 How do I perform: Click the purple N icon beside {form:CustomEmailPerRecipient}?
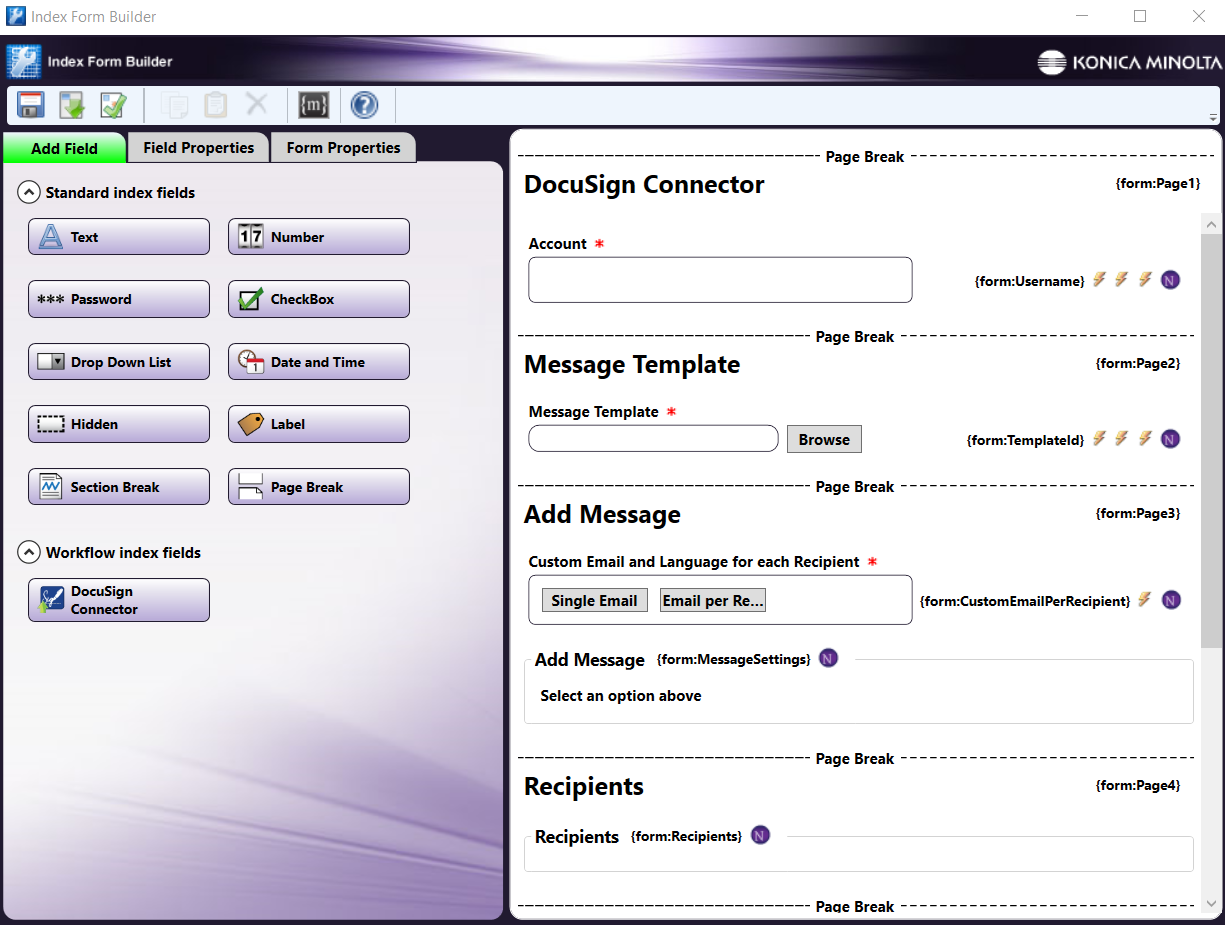1170,600
